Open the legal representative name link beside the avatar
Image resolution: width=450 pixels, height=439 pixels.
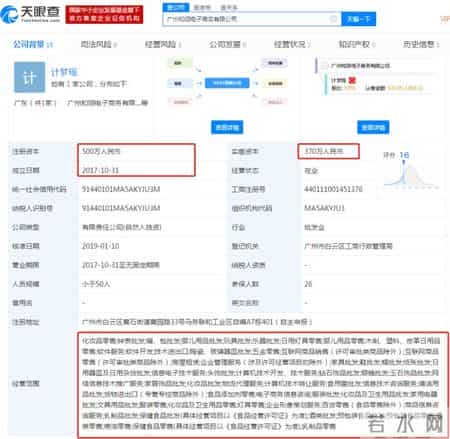tap(64, 72)
